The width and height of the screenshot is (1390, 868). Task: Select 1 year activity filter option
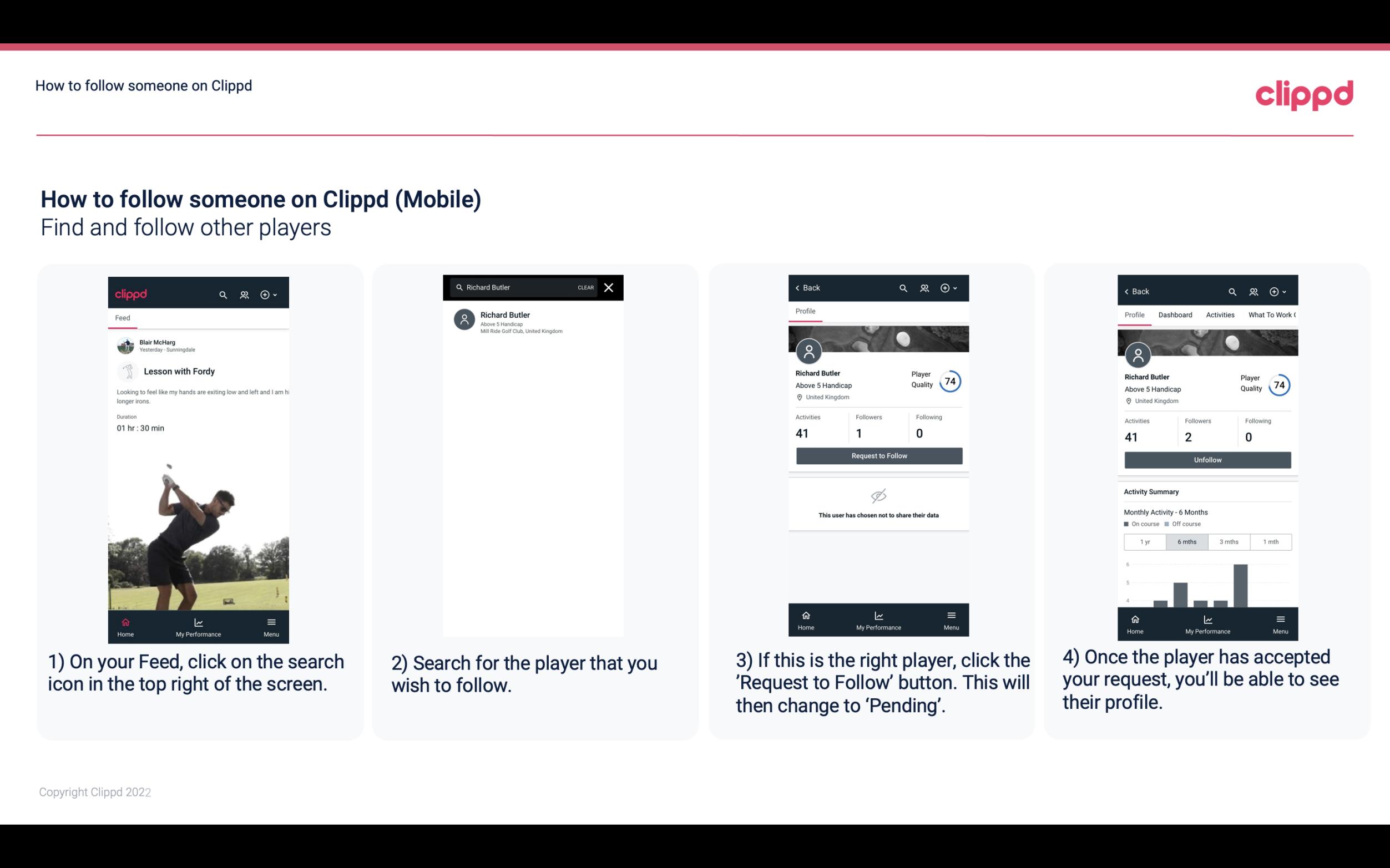click(x=1145, y=541)
